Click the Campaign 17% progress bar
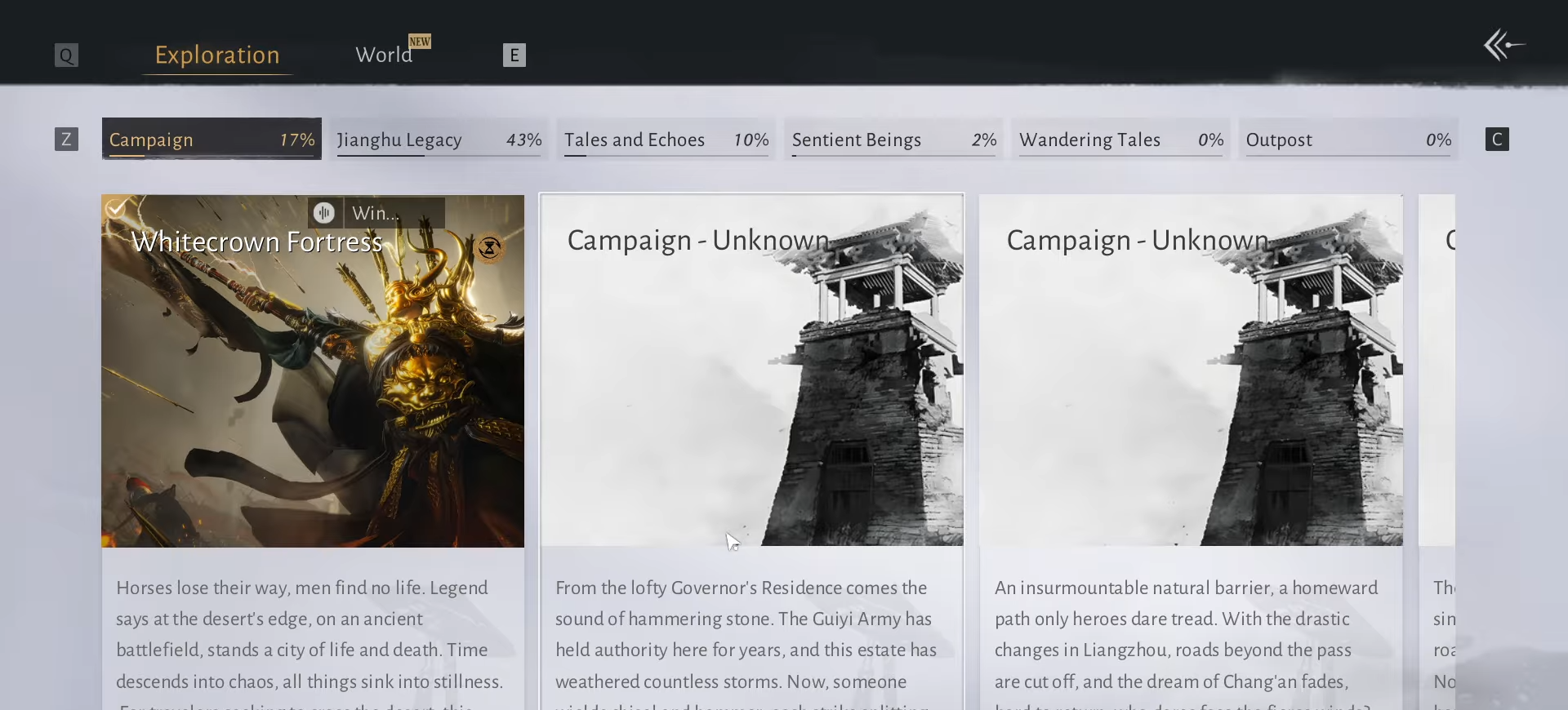 click(x=212, y=154)
